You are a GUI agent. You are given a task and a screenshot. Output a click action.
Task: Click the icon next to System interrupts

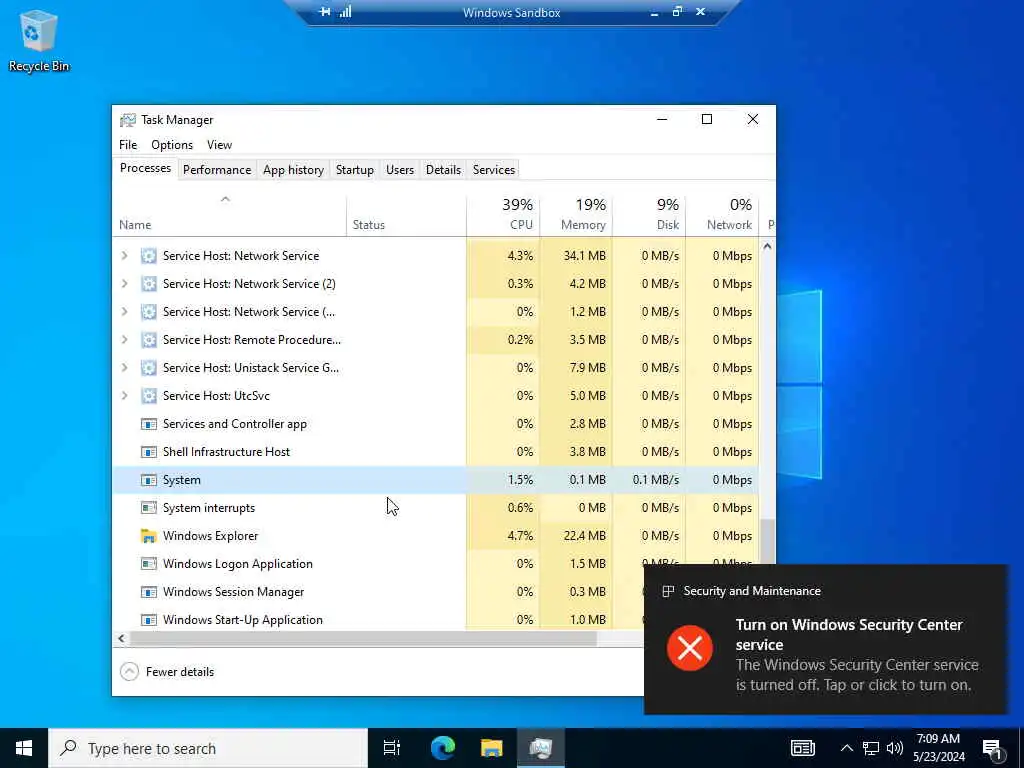coord(149,507)
